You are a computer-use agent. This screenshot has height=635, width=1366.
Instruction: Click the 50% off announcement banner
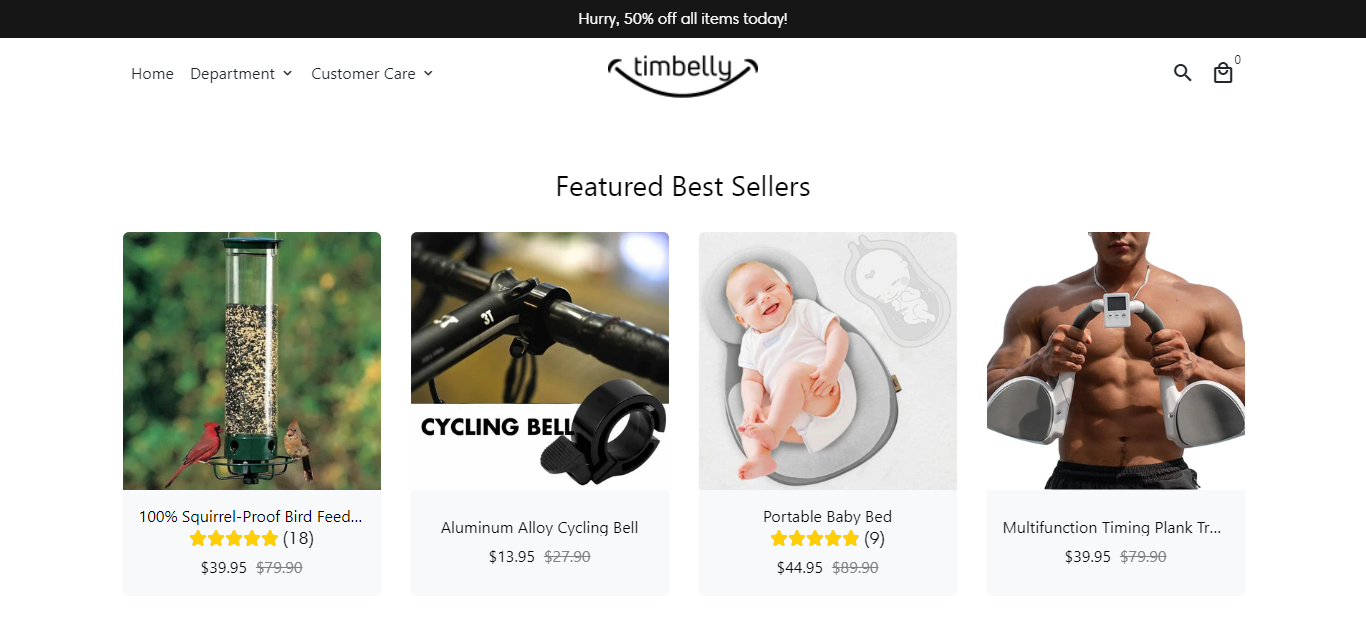tap(683, 19)
